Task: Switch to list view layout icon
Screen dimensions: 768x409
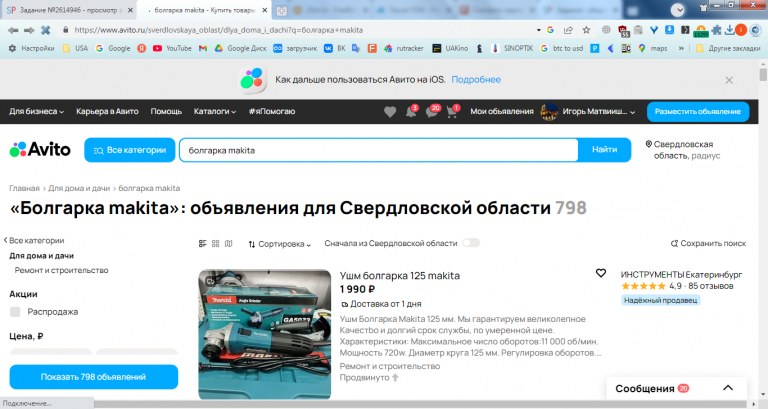Action: pyautogui.click(x=203, y=243)
